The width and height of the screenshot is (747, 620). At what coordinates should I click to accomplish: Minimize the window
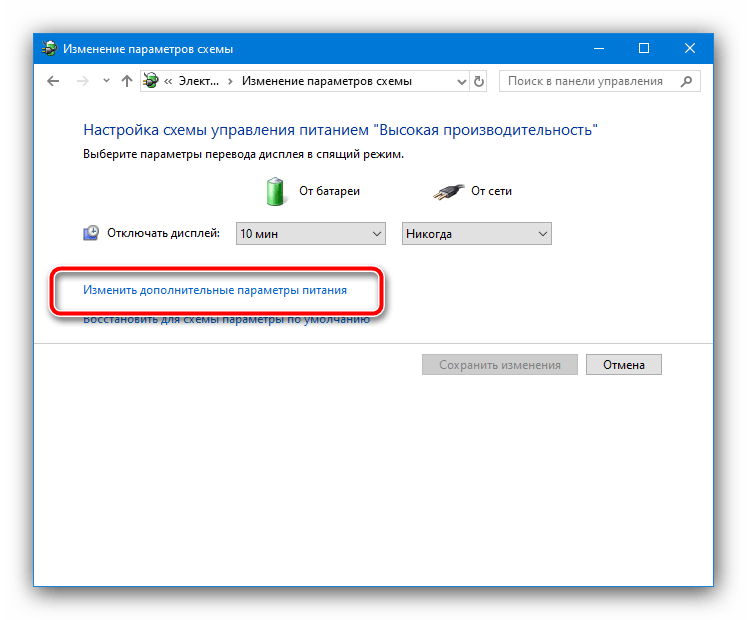(598, 49)
